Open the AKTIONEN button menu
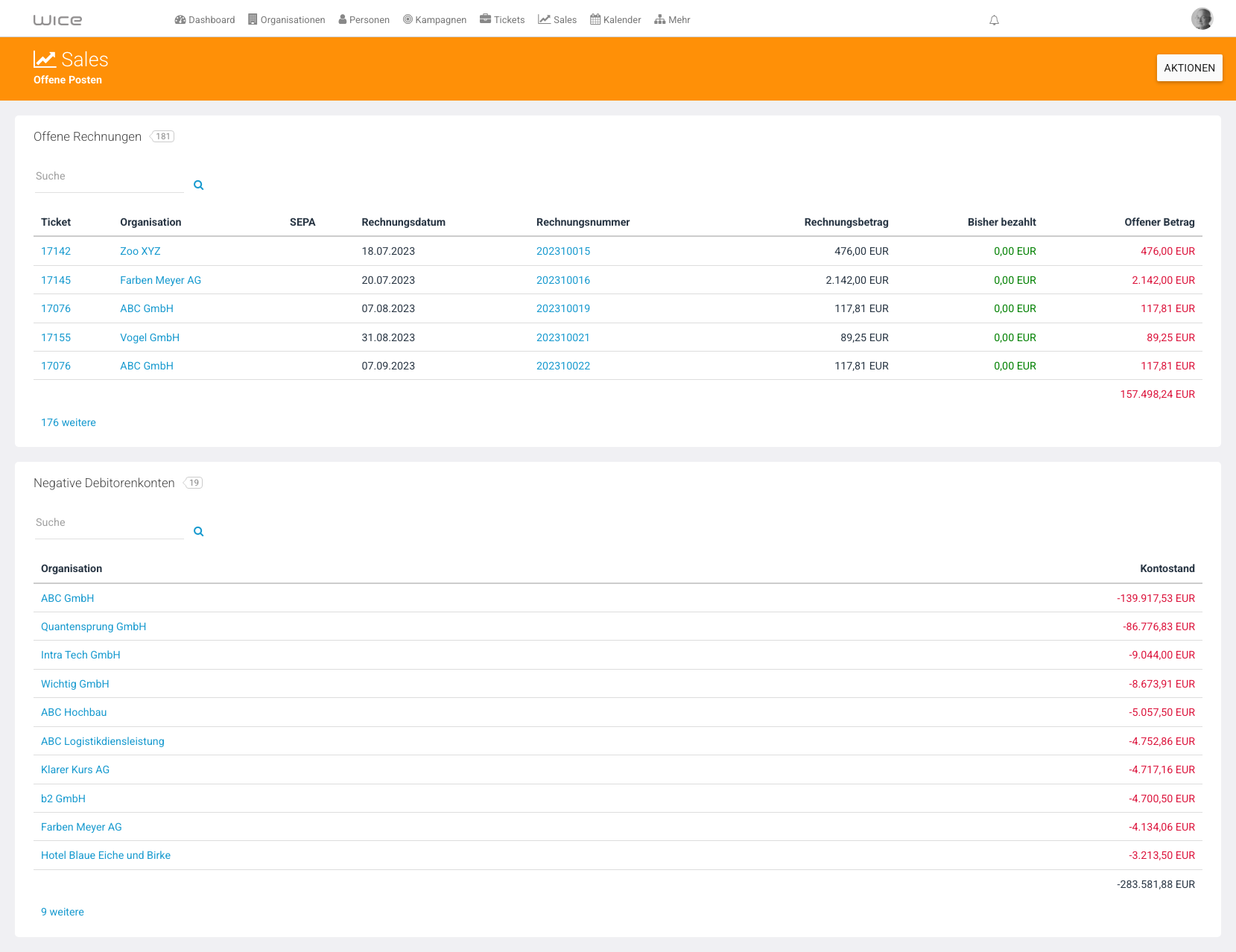Screen dimensions: 1236x952 point(1189,68)
